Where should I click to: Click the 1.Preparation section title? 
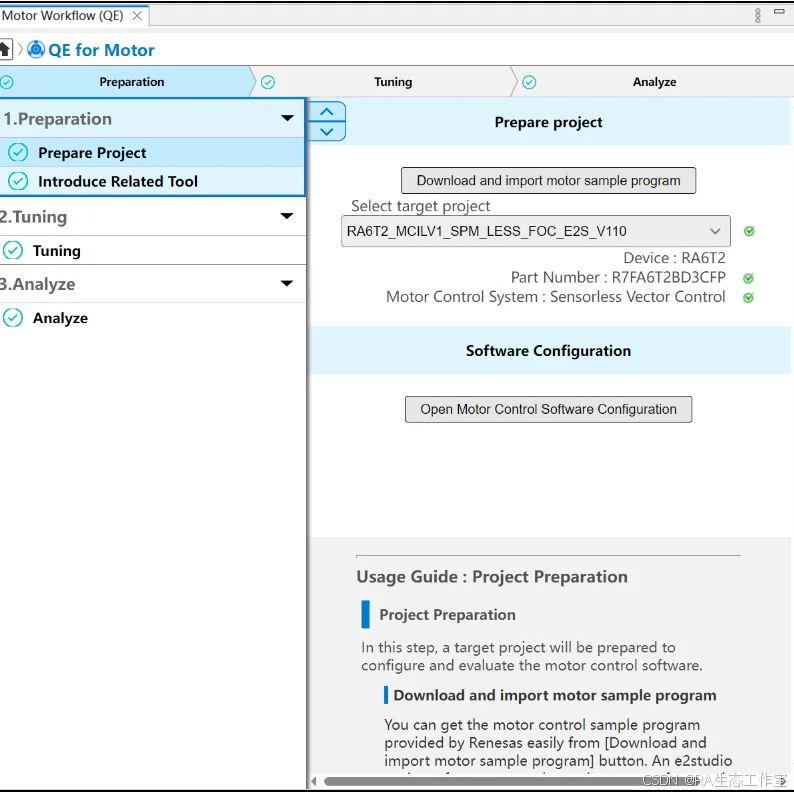57,119
